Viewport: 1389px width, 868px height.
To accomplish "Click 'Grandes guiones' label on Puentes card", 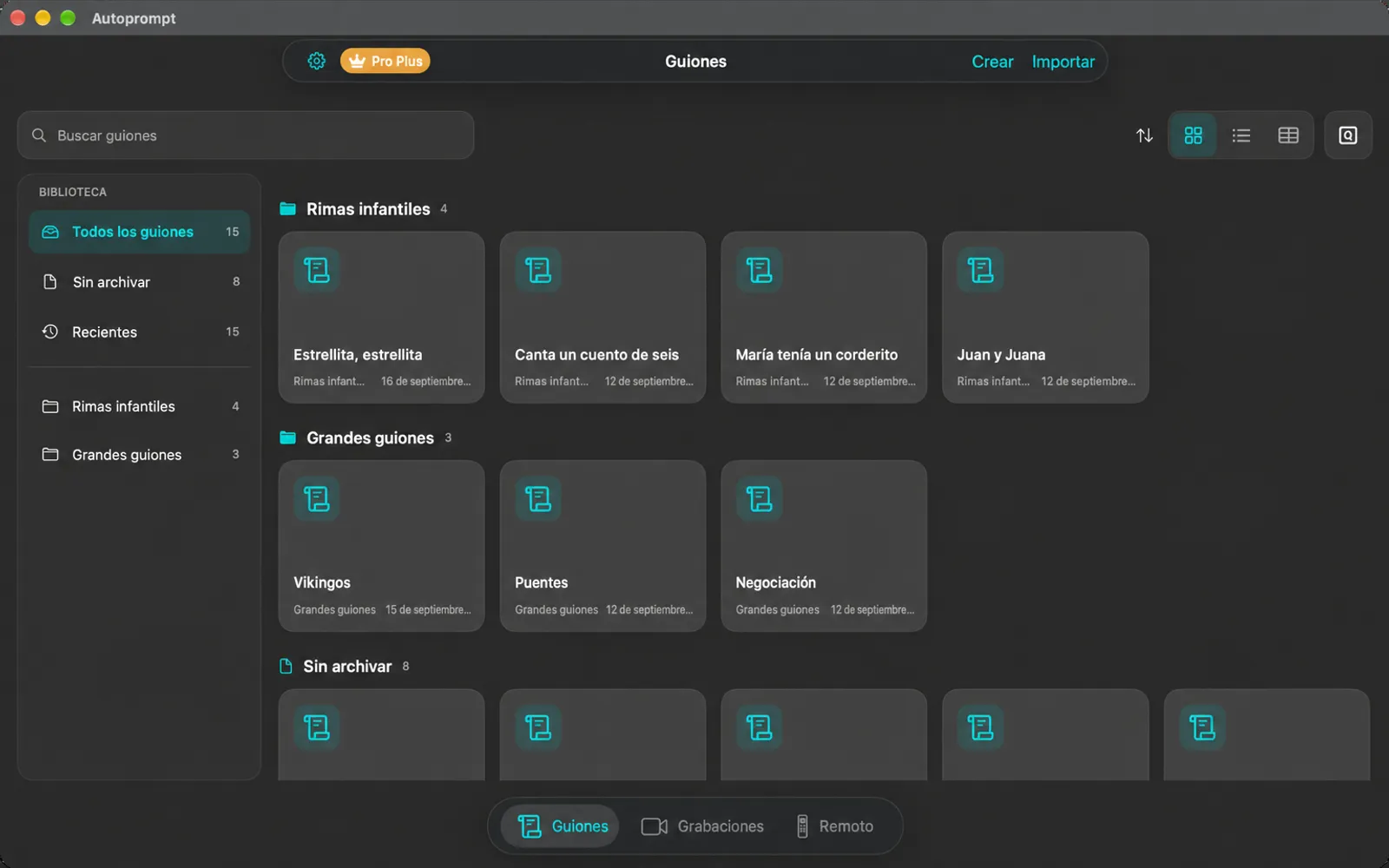I will 556,610.
